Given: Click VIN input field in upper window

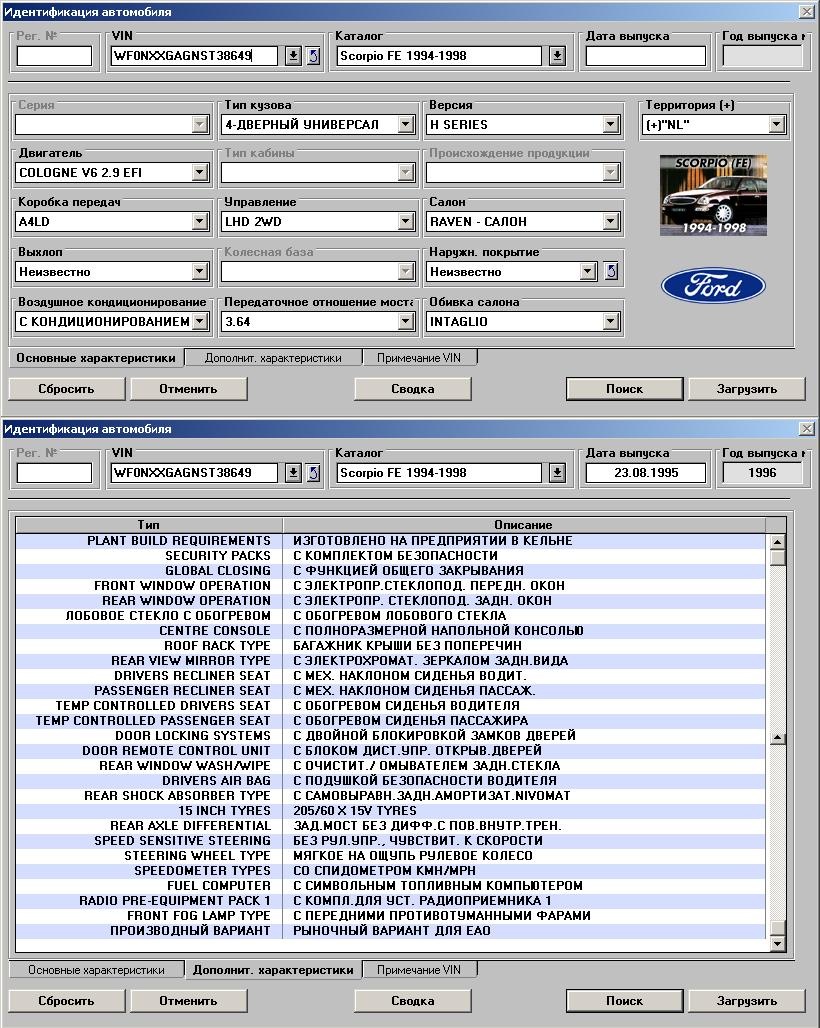Looking at the screenshot, I should click(194, 56).
